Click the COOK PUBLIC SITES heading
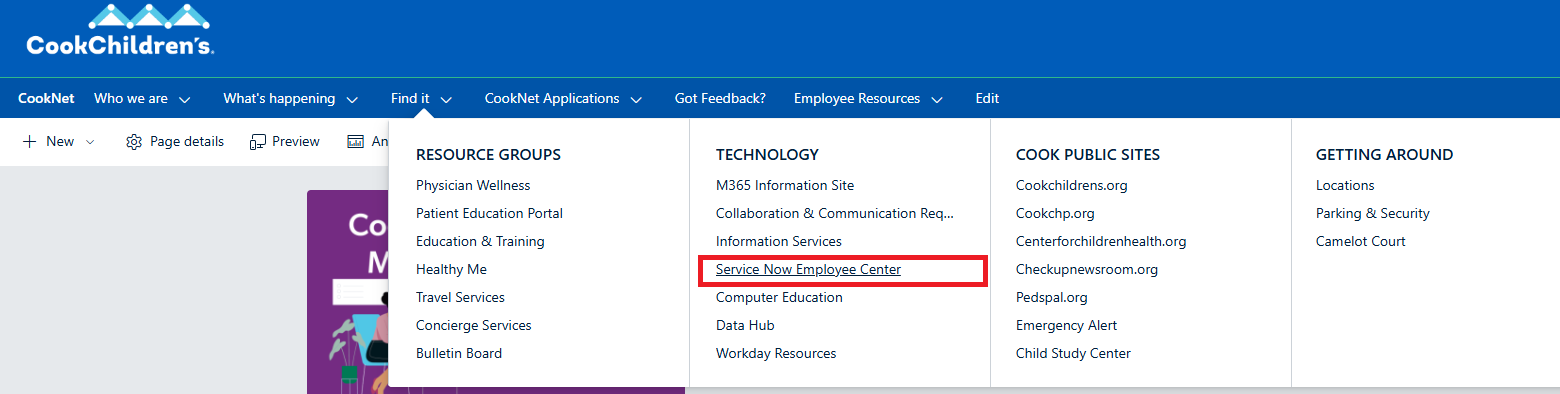The height and width of the screenshot is (394, 1560). click(x=1088, y=155)
